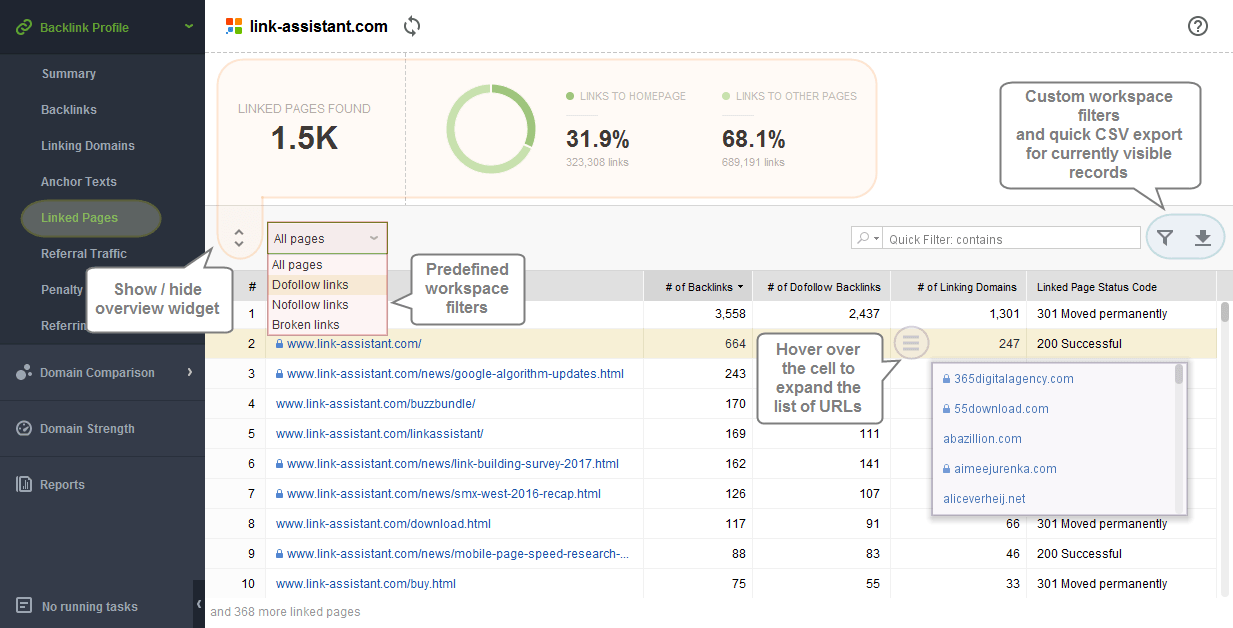Click 365digitalagency.com in the popup list
This screenshot has width=1233, height=628.
click(x=1013, y=379)
